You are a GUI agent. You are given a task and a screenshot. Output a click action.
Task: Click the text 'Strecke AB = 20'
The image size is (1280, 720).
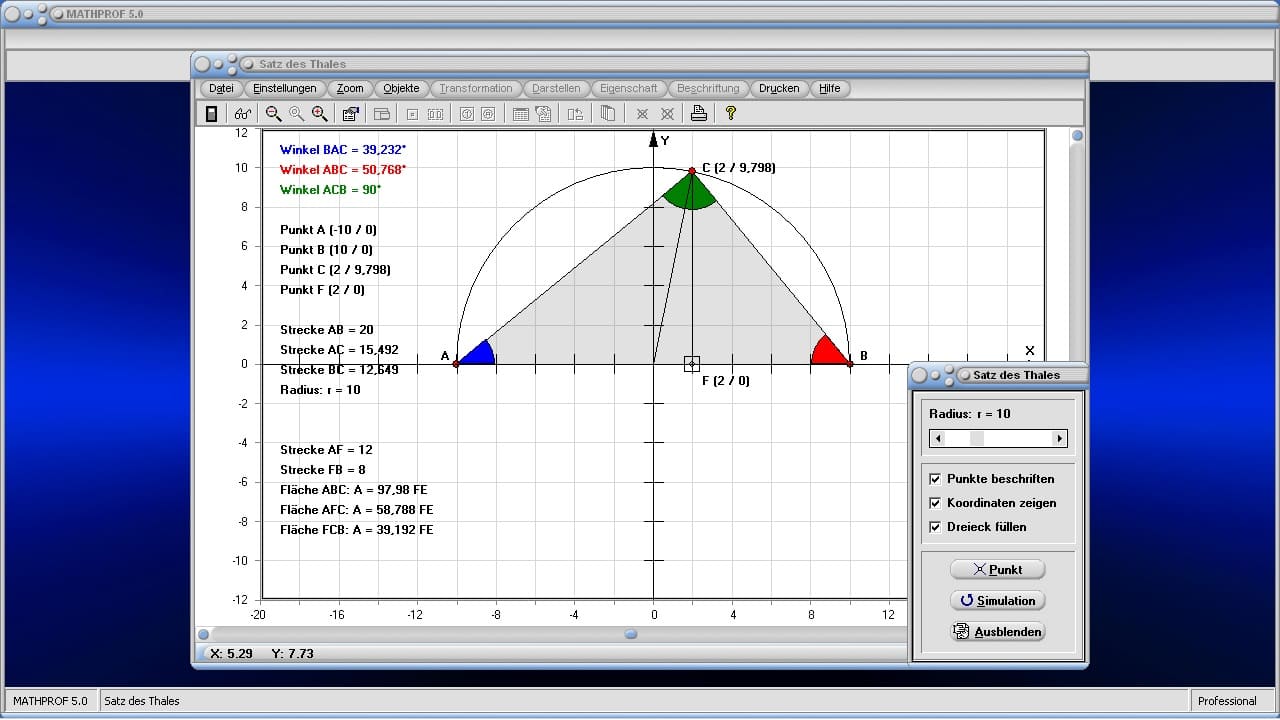coord(327,330)
